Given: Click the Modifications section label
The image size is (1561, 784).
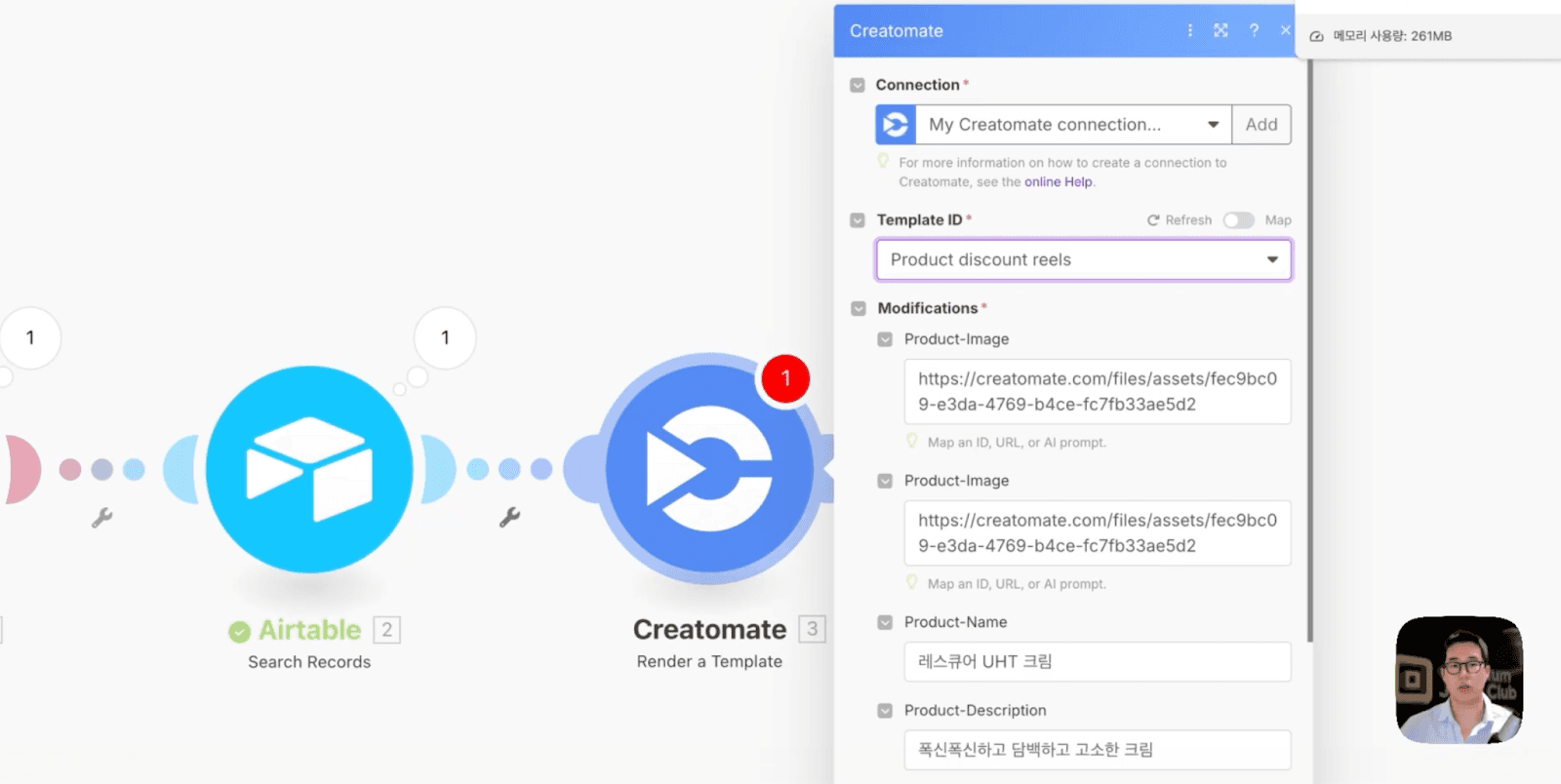Looking at the screenshot, I should pyautogui.click(x=928, y=308).
